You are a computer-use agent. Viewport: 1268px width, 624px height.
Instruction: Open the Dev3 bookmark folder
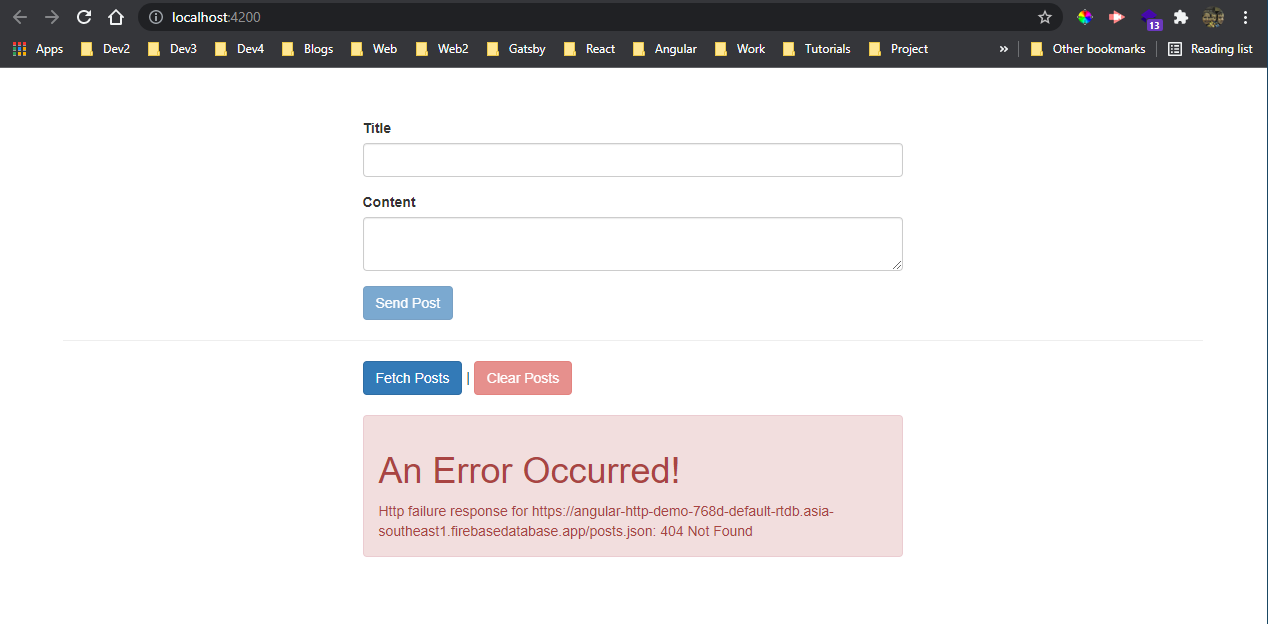point(171,48)
